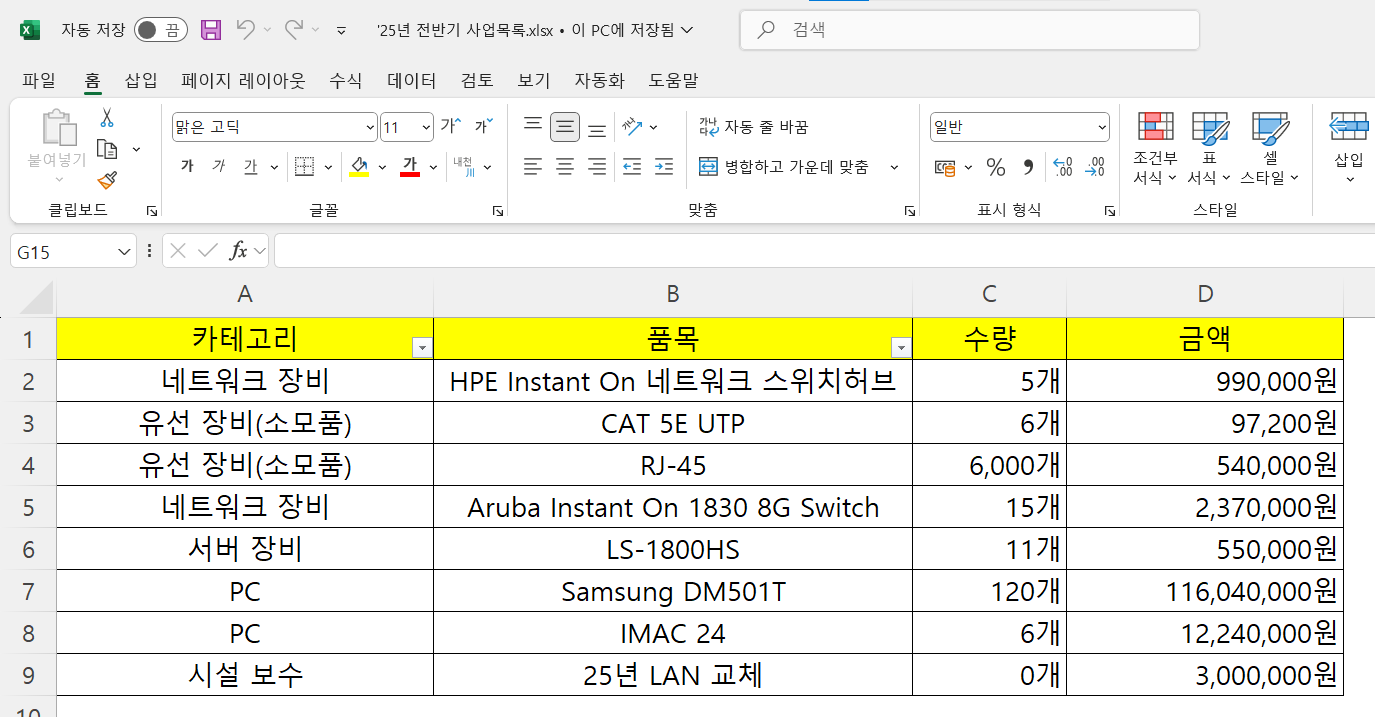Apply comma style
The height and width of the screenshot is (717, 1375).
[1028, 167]
